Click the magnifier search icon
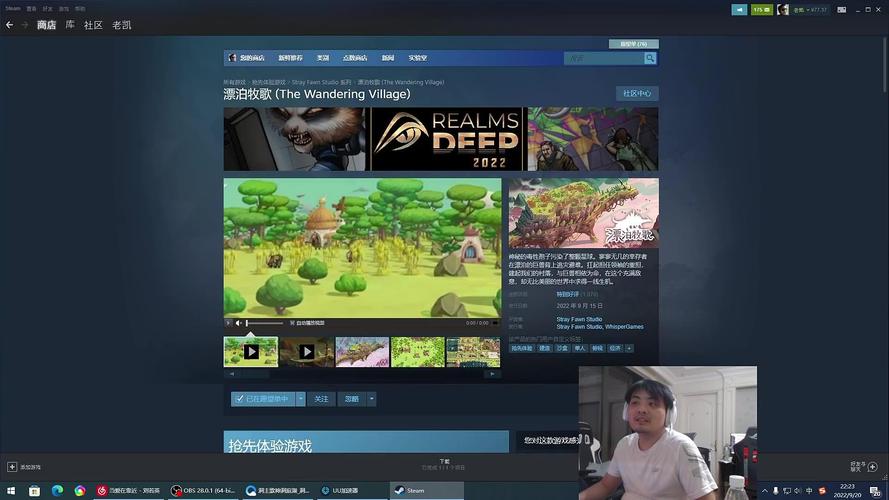This screenshot has width=889, height=500. 650,58
